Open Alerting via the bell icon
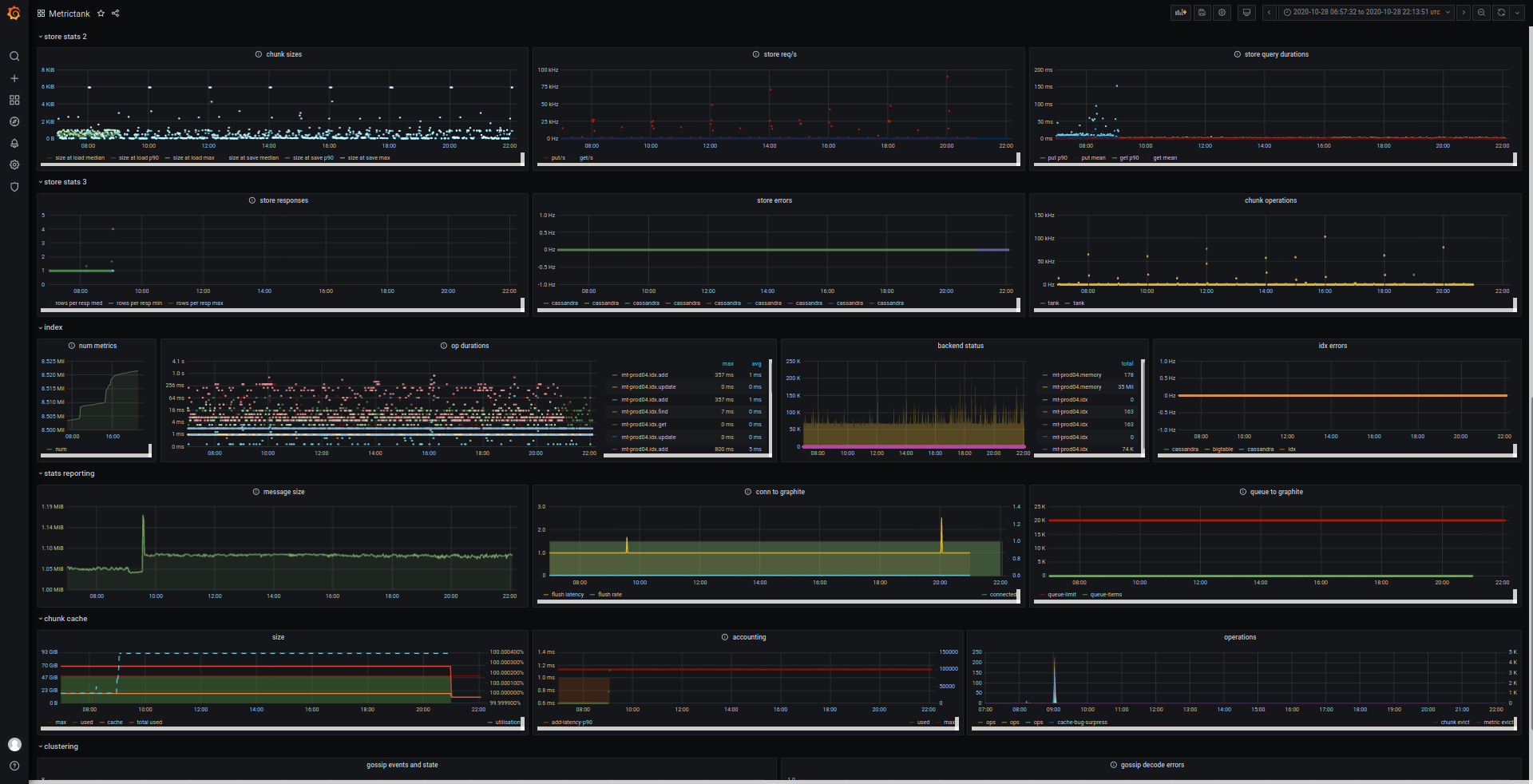 (x=14, y=144)
